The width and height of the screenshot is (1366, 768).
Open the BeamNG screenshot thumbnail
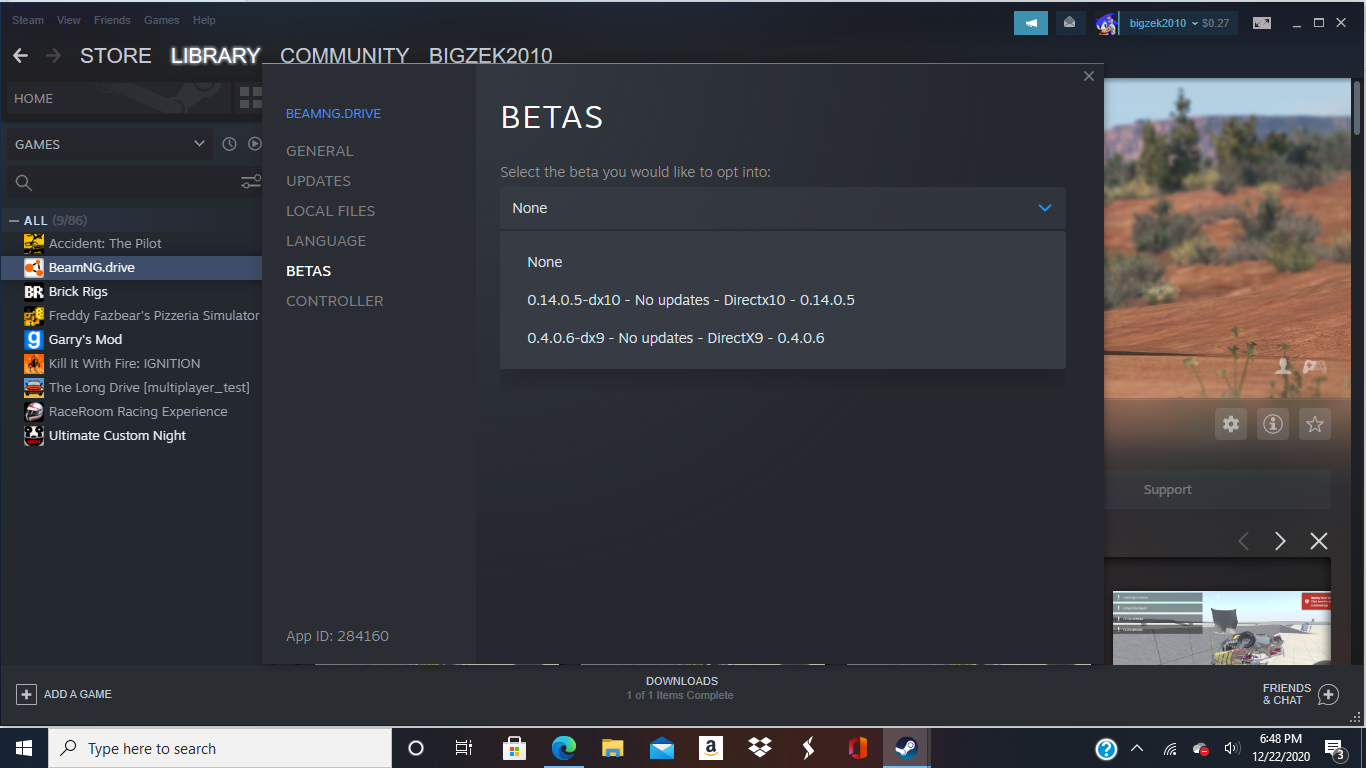[1221, 628]
